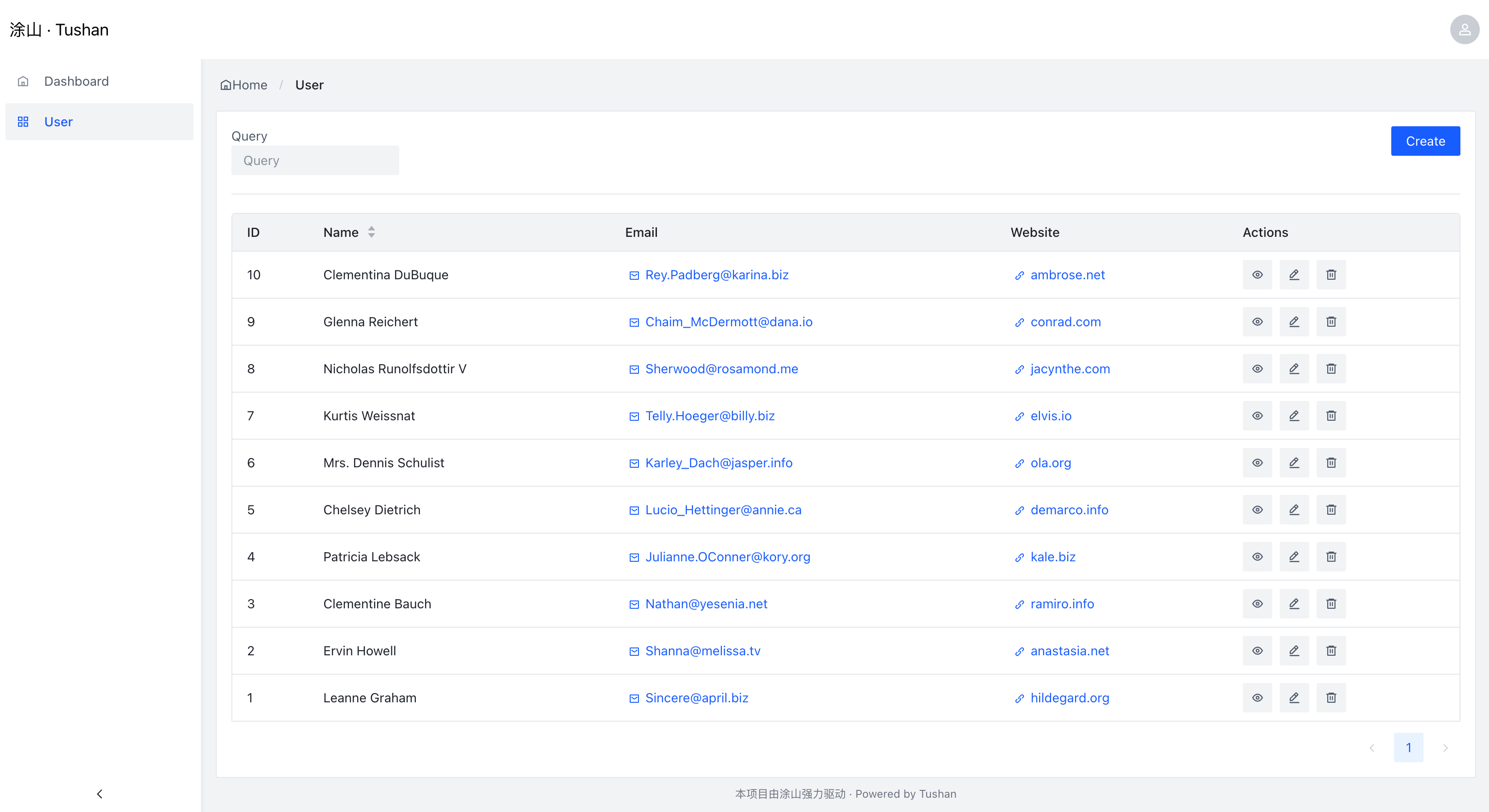The width and height of the screenshot is (1489, 812).
Task: Click Home icon in breadcrumb
Action: (x=225, y=85)
